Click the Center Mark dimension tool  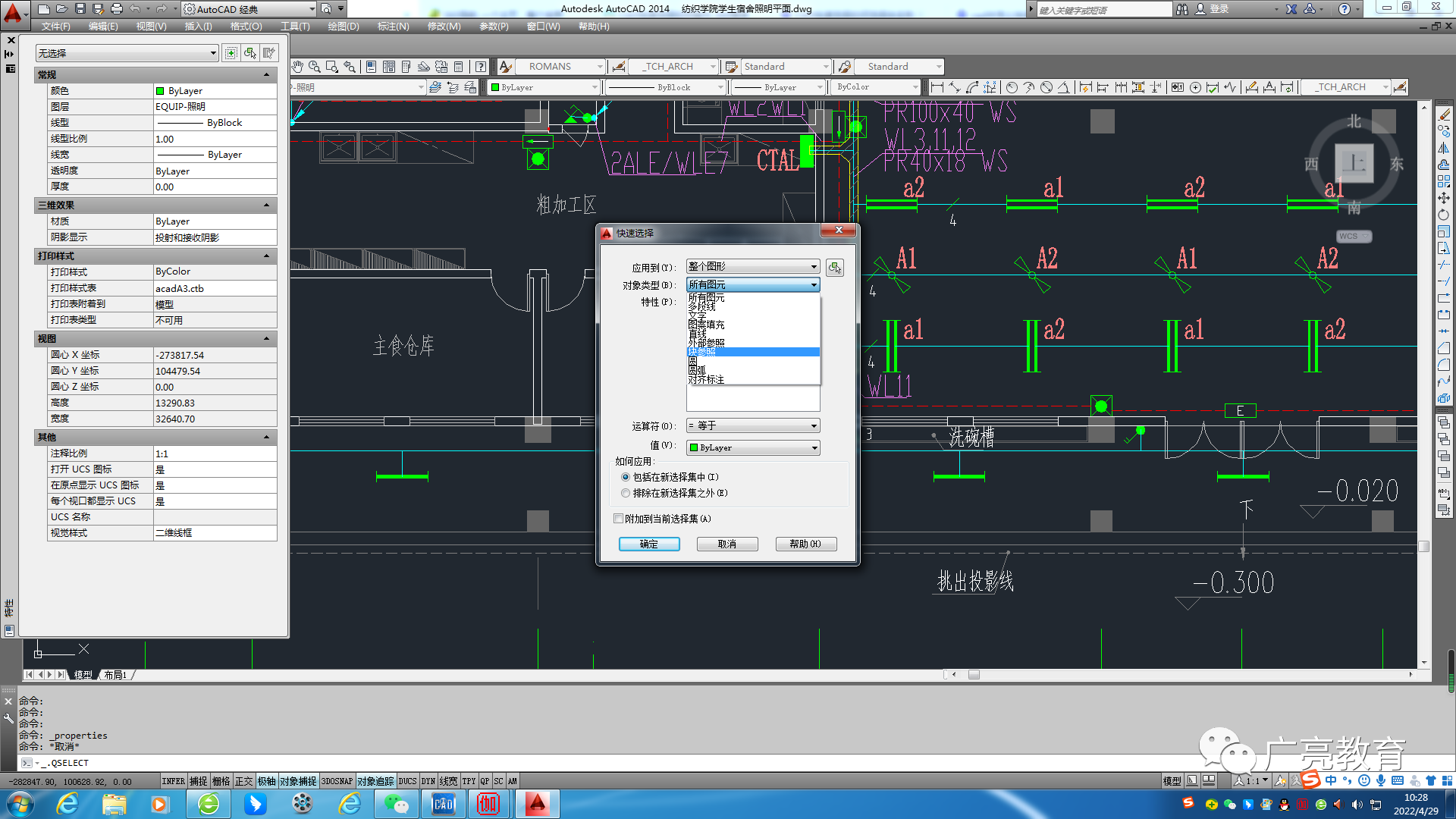click(x=1195, y=87)
